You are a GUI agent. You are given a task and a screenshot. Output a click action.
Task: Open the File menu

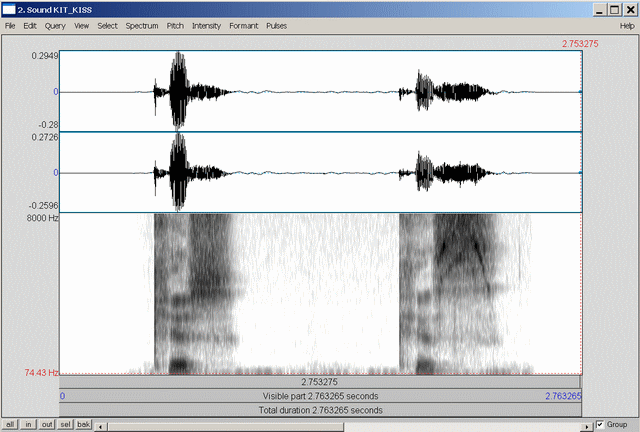tap(10, 25)
